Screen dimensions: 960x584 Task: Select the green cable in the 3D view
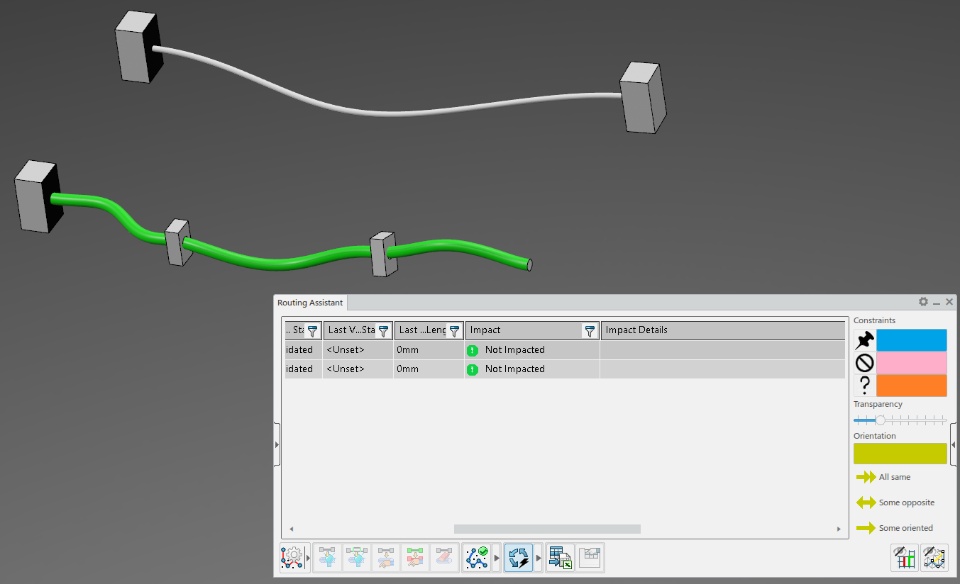[x=276, y=263]
